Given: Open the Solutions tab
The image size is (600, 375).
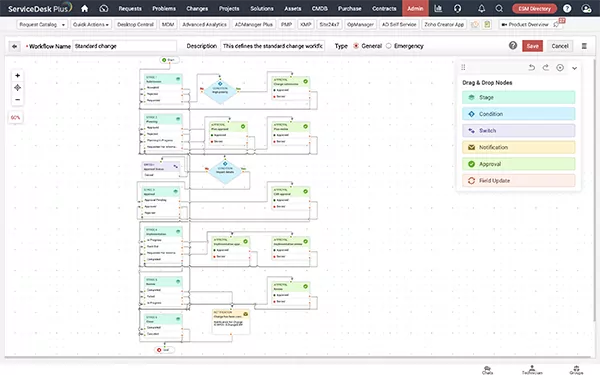Looking at the screenshot, I should [x=262, y=8].
